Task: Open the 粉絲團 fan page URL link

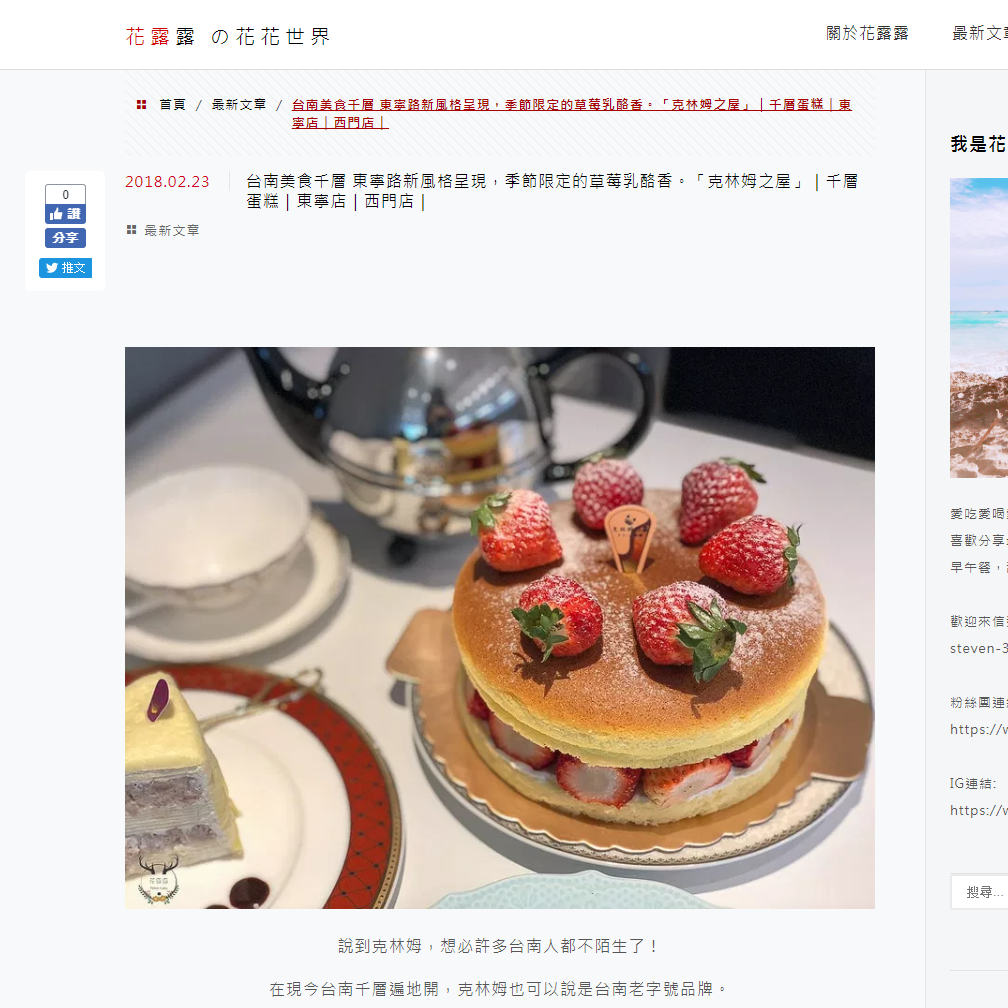Action: (978, 729)
